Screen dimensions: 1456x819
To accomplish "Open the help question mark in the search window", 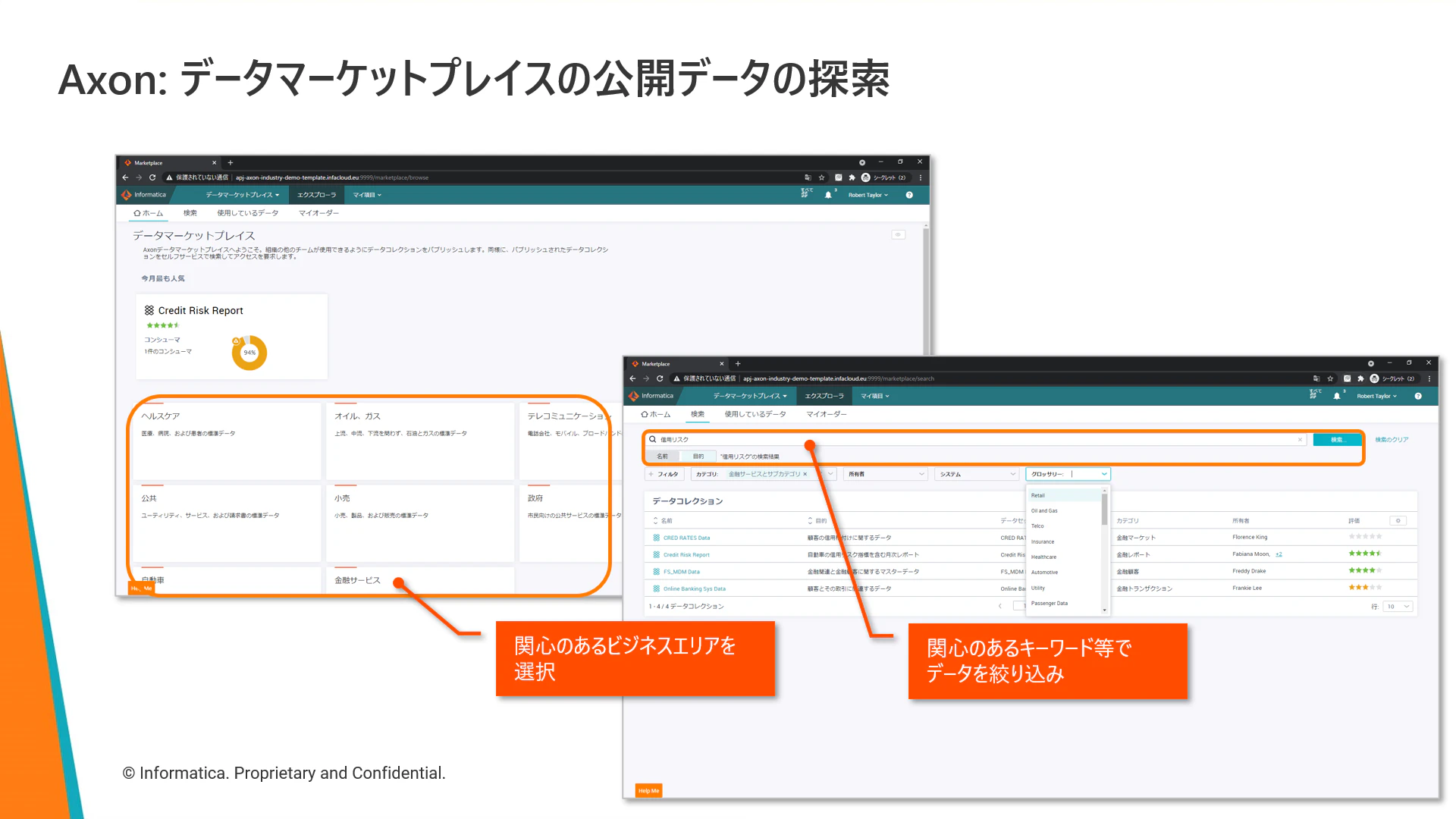I will 1418,396.
